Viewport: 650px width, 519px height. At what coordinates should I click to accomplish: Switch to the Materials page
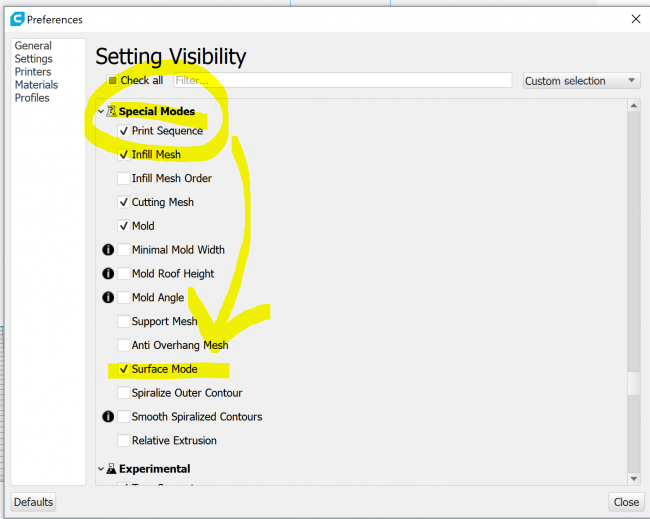(36, 85)
